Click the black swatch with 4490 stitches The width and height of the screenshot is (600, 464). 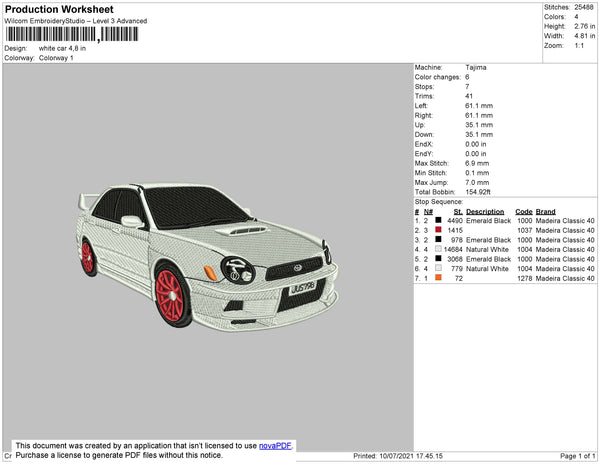point(438,221)
